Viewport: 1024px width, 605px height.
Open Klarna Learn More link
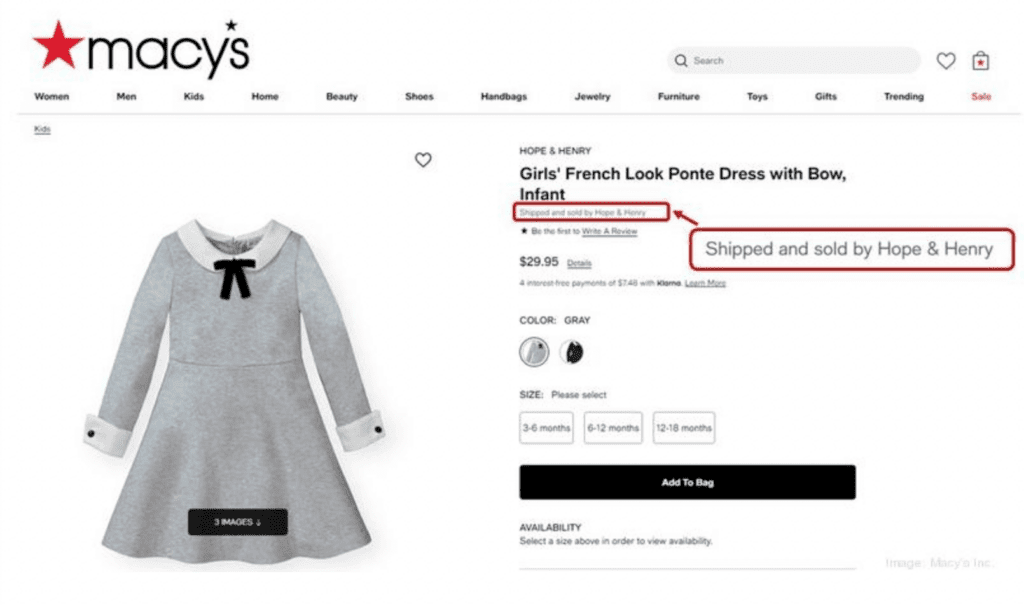(x=705, y=284)
